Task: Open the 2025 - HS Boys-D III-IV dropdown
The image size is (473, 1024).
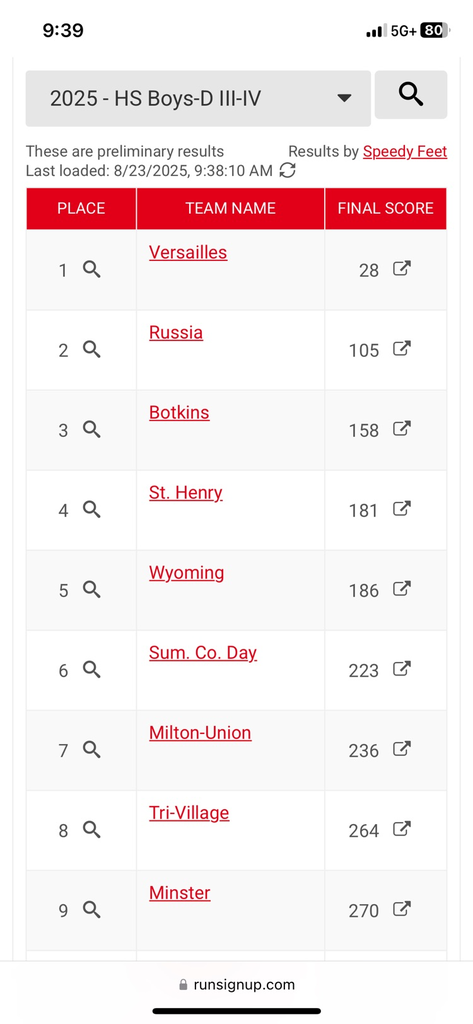Action: (x=198, y=99)
